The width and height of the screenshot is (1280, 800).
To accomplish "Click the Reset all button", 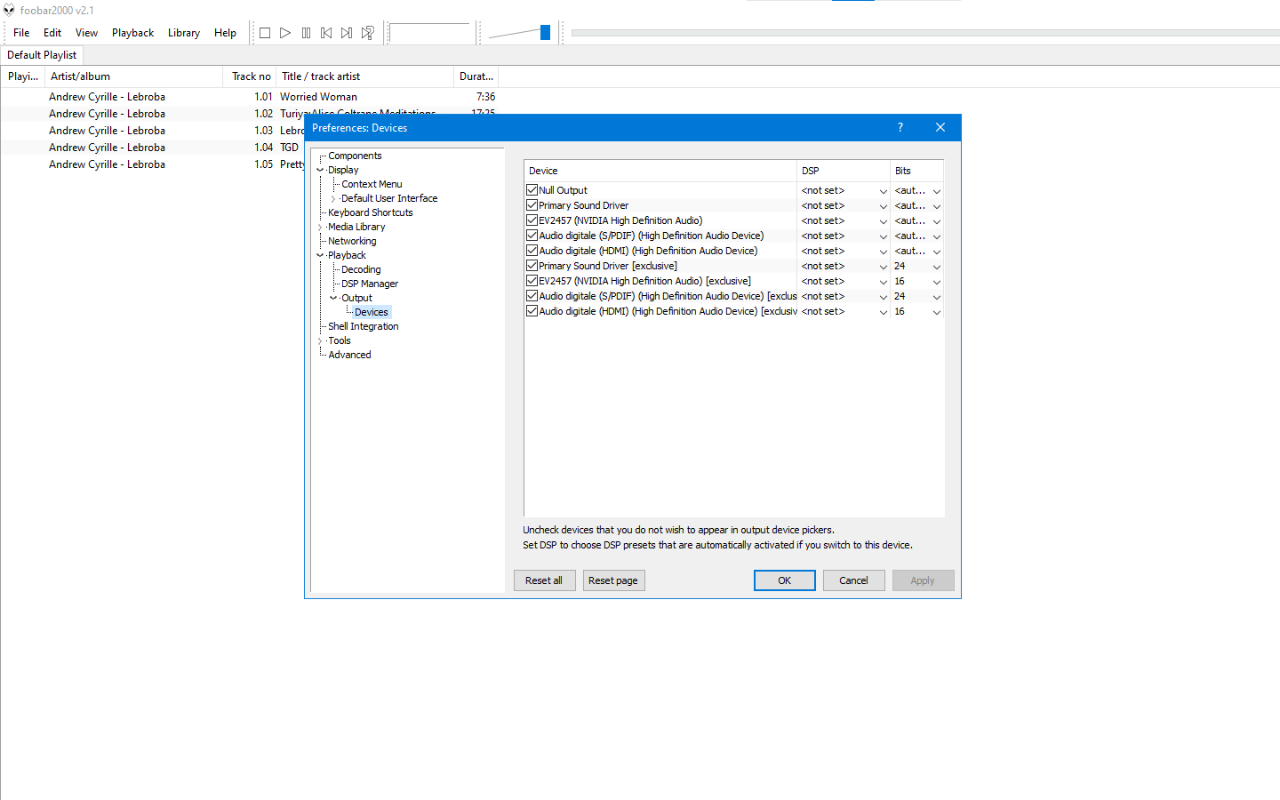I will (544, 580).
